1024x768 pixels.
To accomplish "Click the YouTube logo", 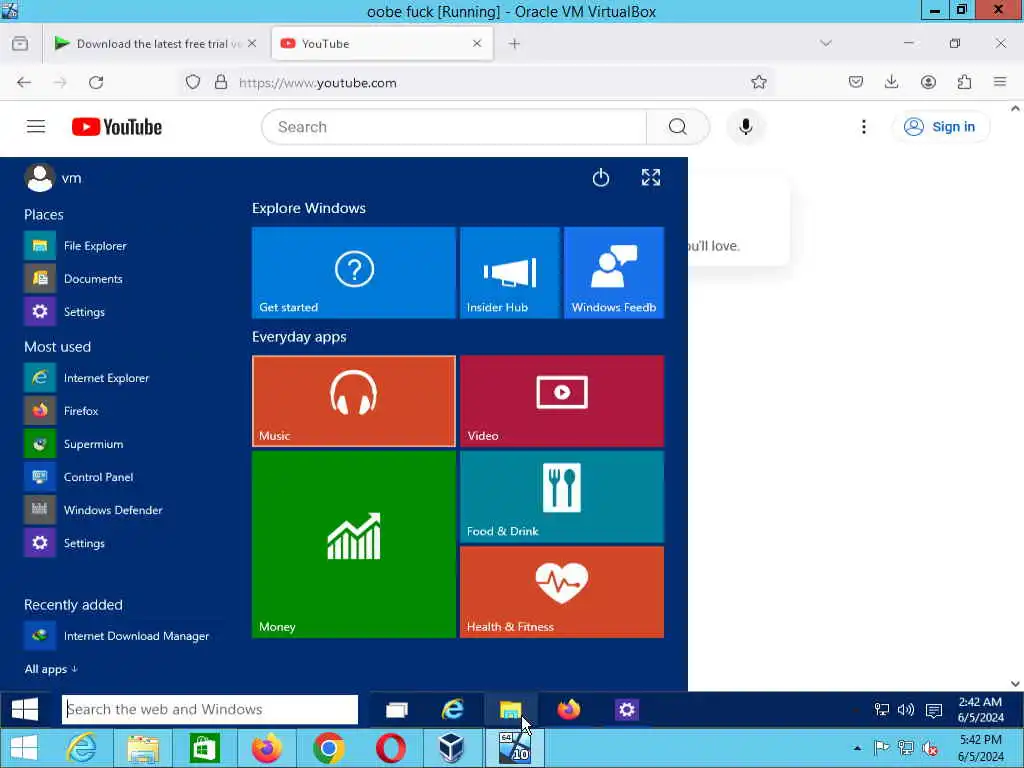I will pyautogui.click(x=117, y=127).
